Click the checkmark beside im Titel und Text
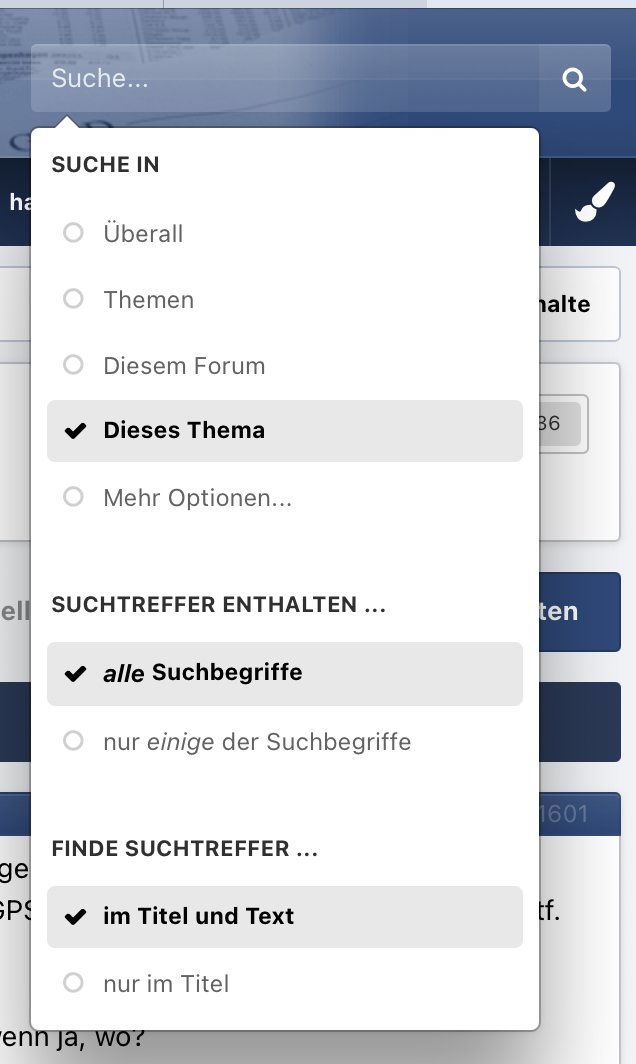This screenshot has height=1064, width=636. 74,917
